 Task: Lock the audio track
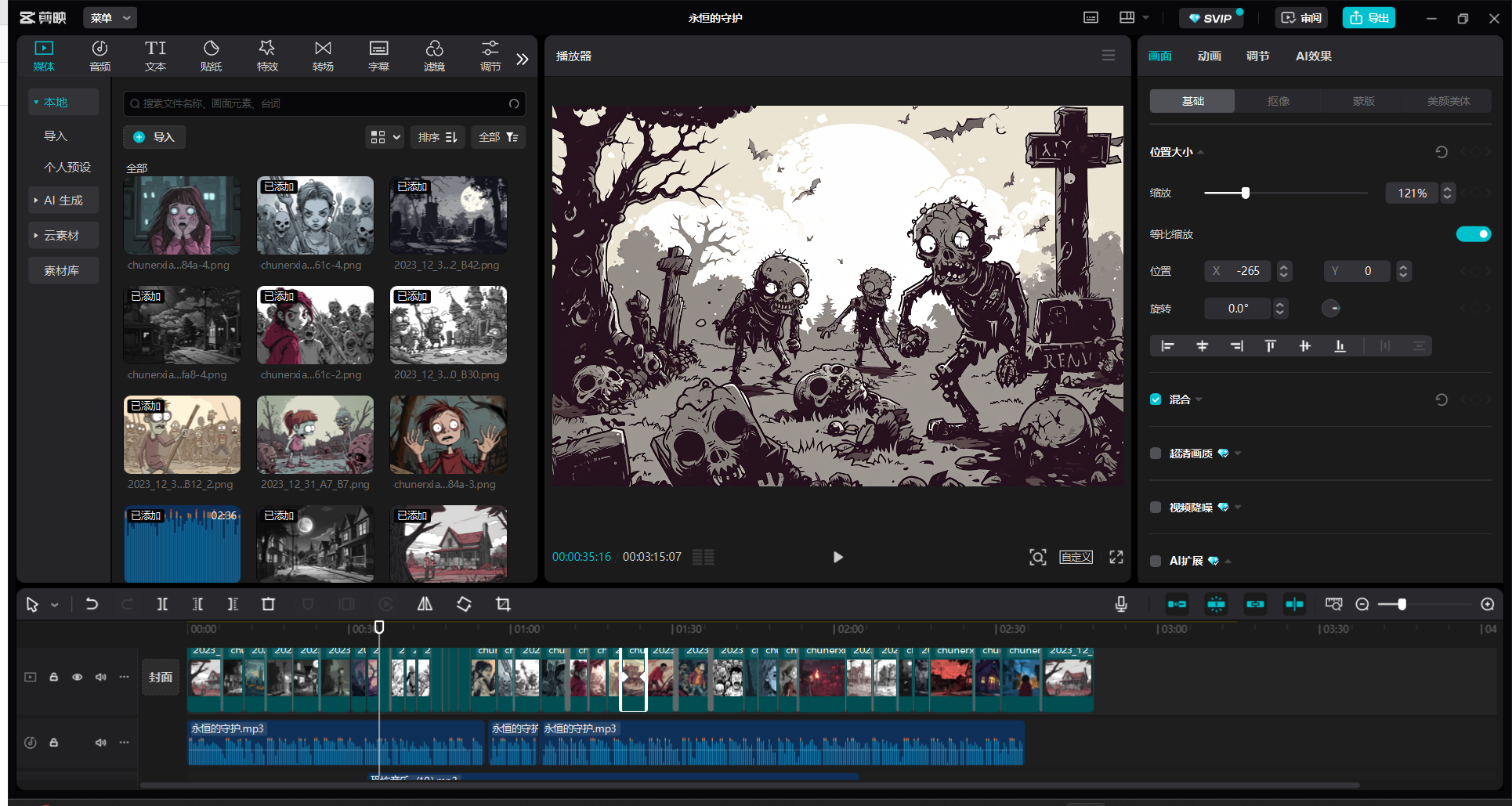54,742
